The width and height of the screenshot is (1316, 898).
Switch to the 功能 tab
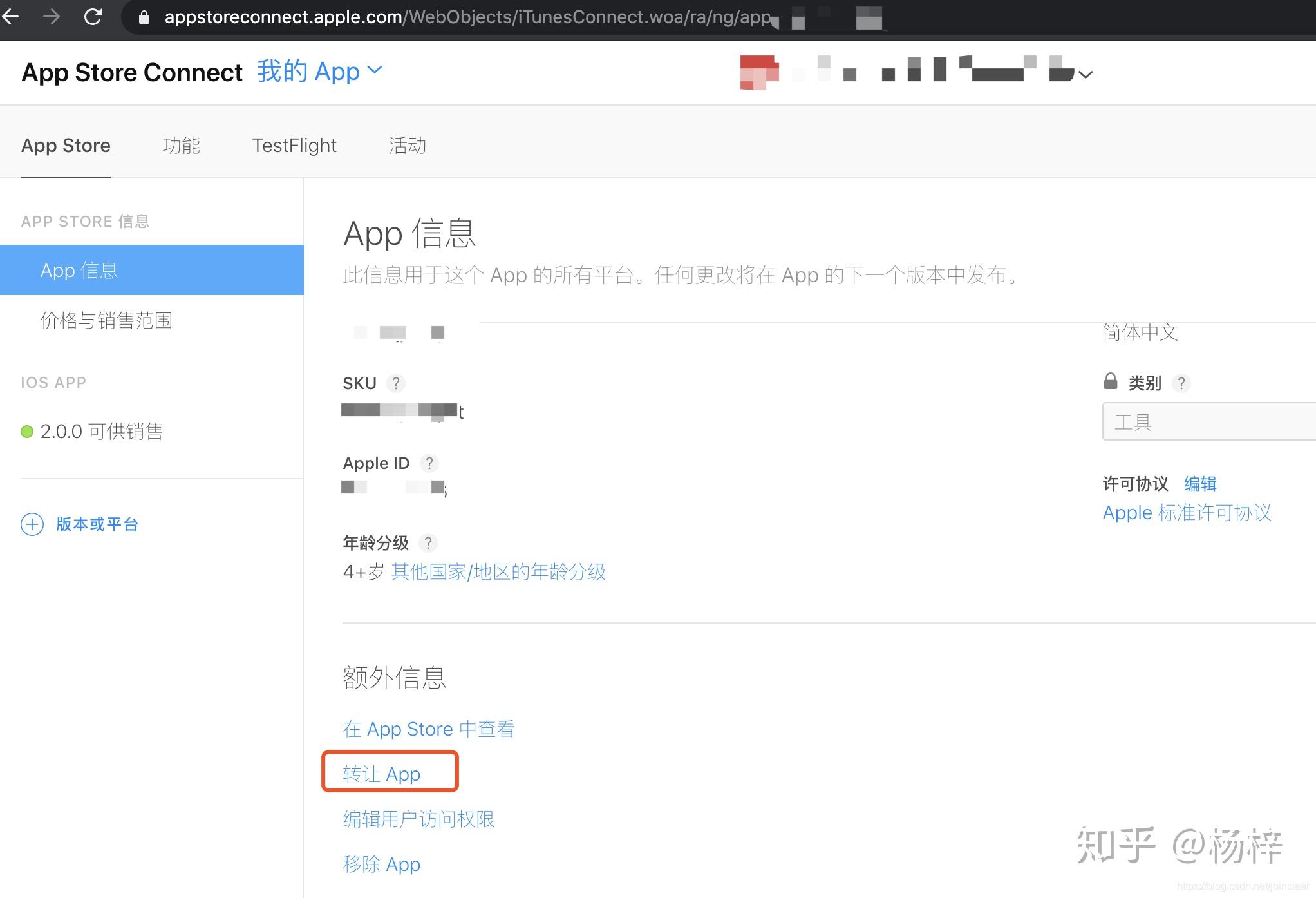click(181, 146)
